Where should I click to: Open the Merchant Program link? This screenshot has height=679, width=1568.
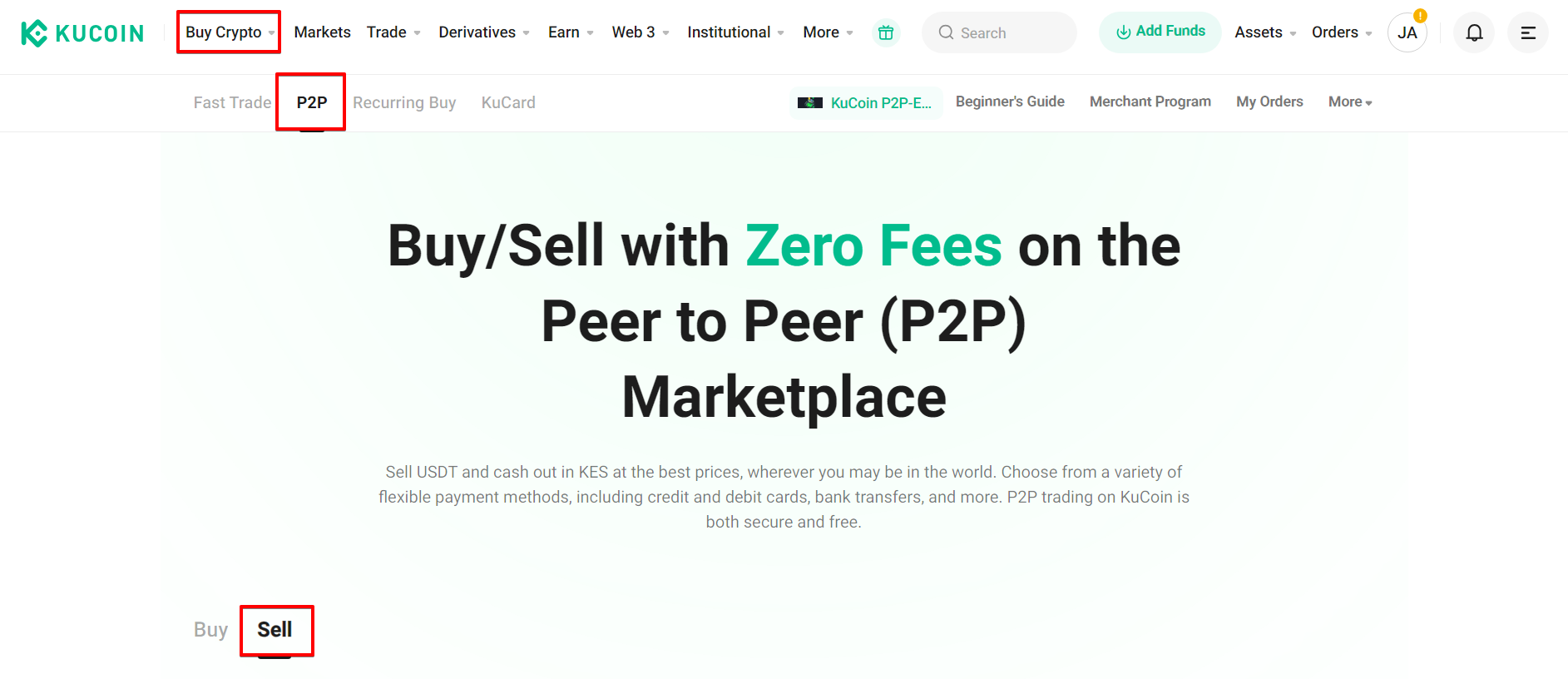1150,102
